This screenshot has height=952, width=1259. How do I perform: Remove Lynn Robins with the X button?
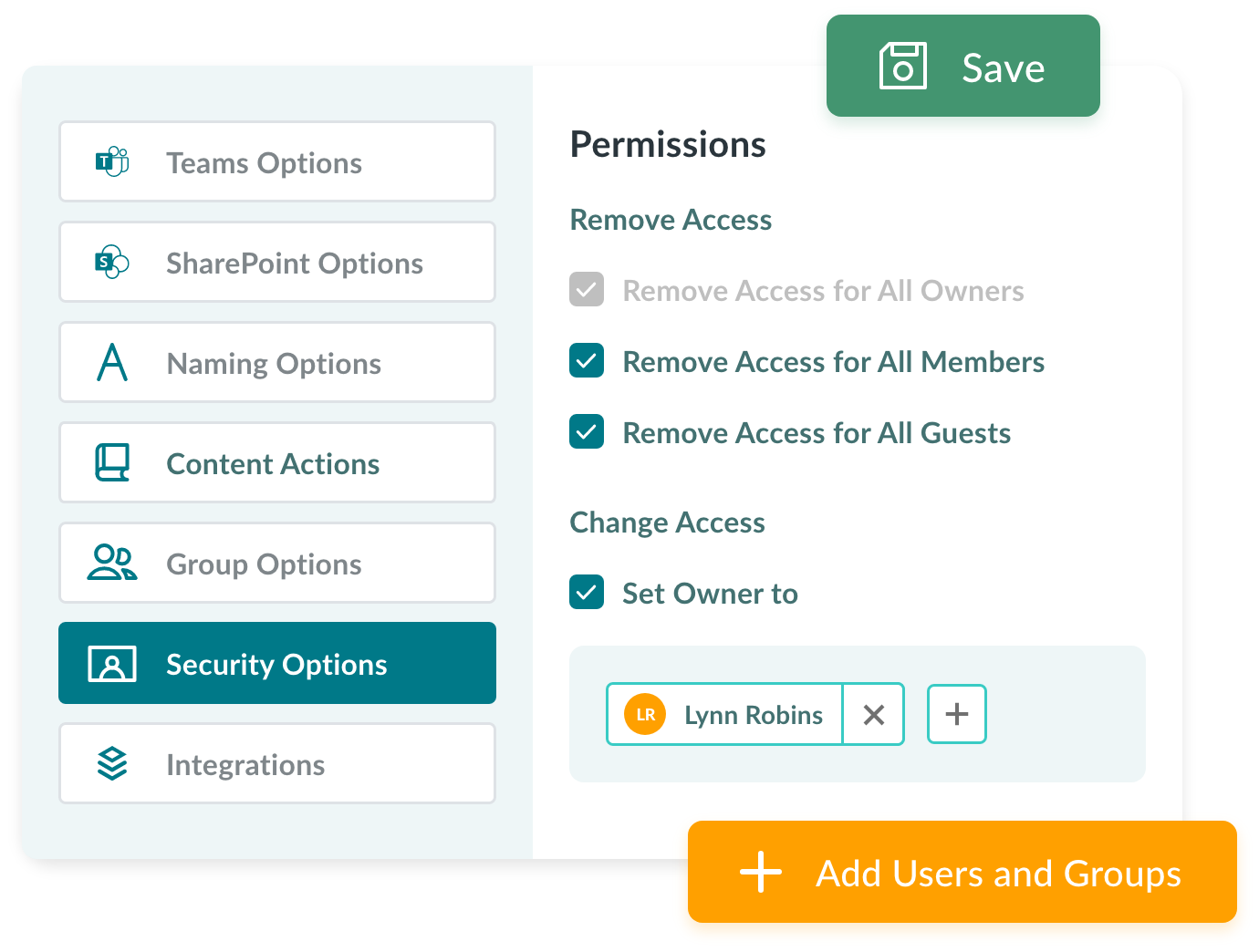point(873,715)
